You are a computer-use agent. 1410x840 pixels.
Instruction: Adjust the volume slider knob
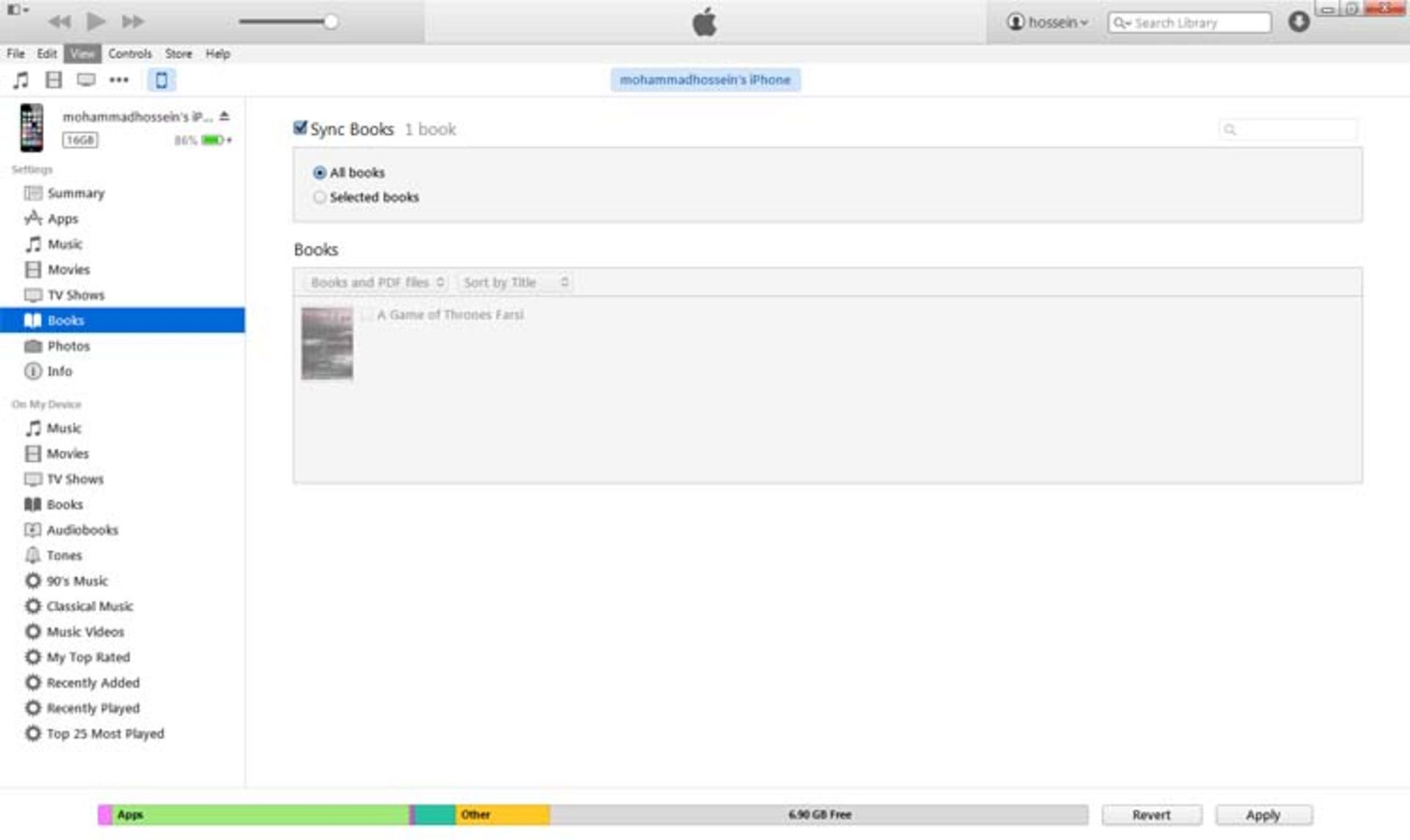tap(331, 22)
